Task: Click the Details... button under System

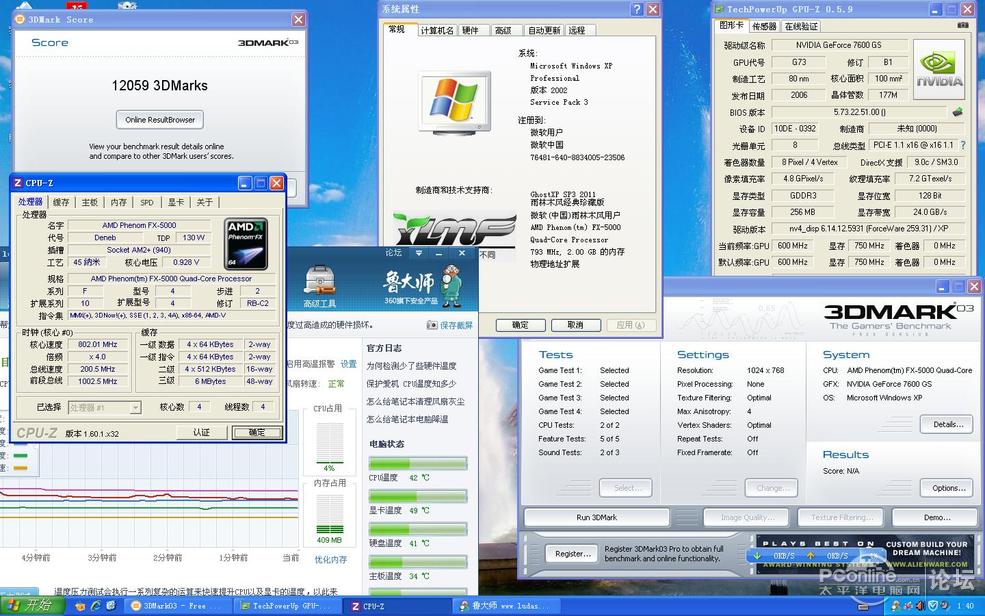Action: 947,424
